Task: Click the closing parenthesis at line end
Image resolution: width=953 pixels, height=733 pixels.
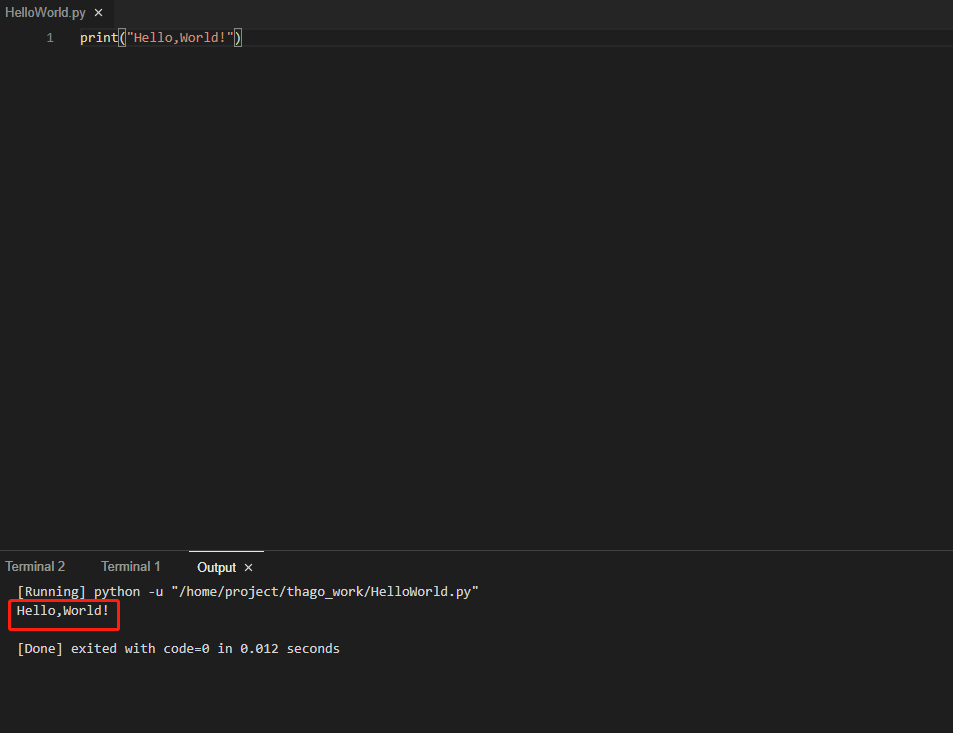Action: [238, 38]
